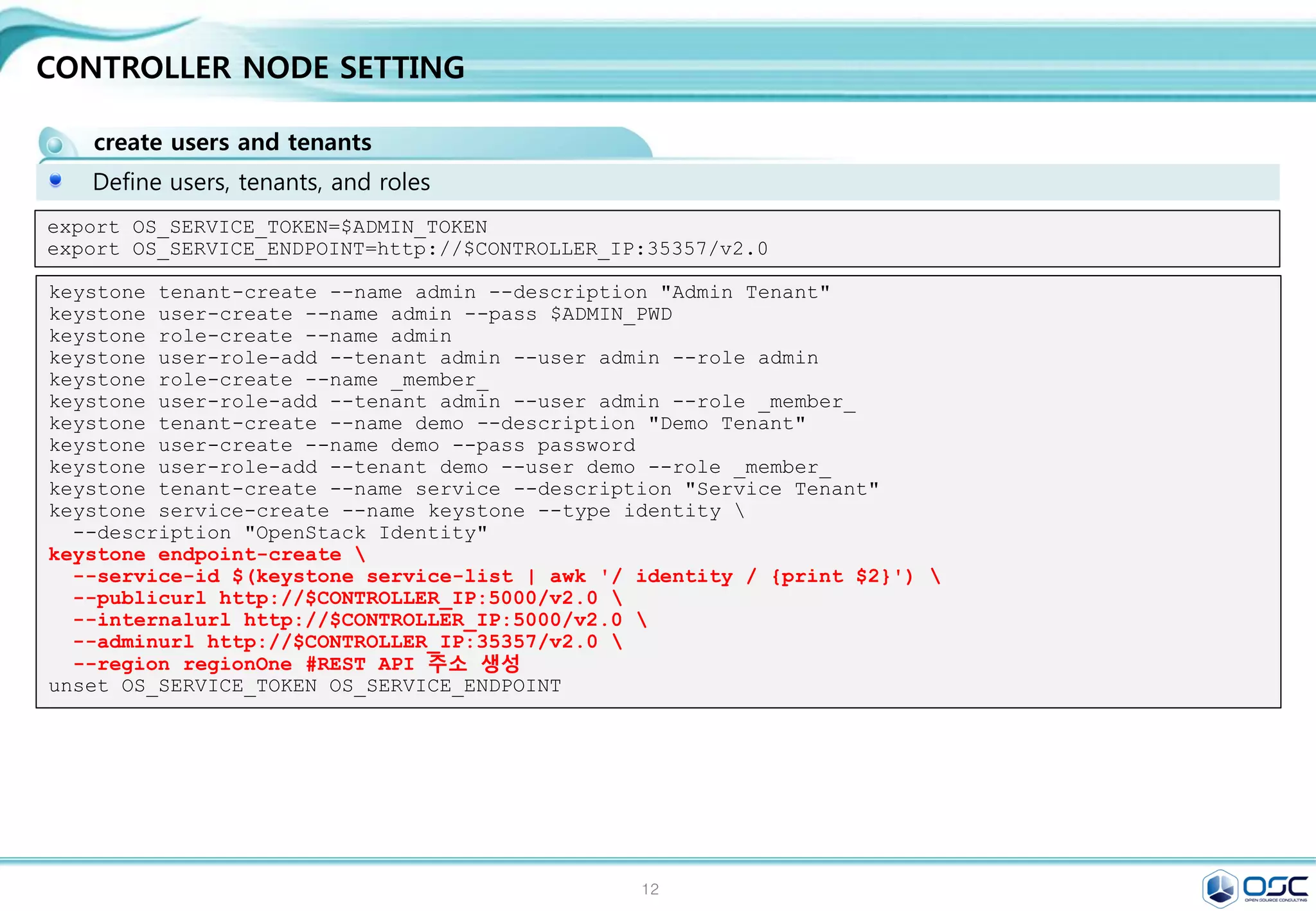Select the create users and tenants heading

coord(232,142)
